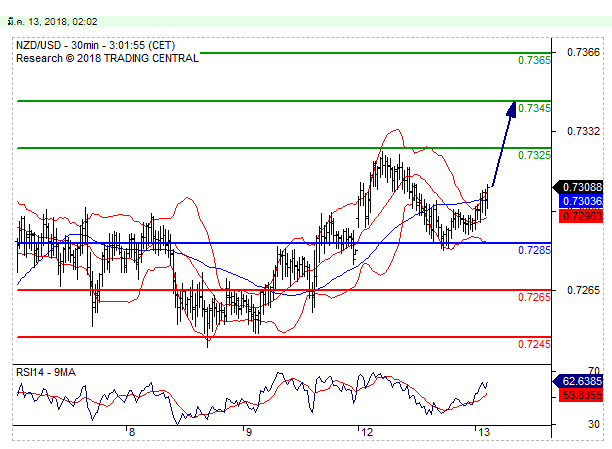
Task: Click the red 0.72963 price tag
Action: 581,216
